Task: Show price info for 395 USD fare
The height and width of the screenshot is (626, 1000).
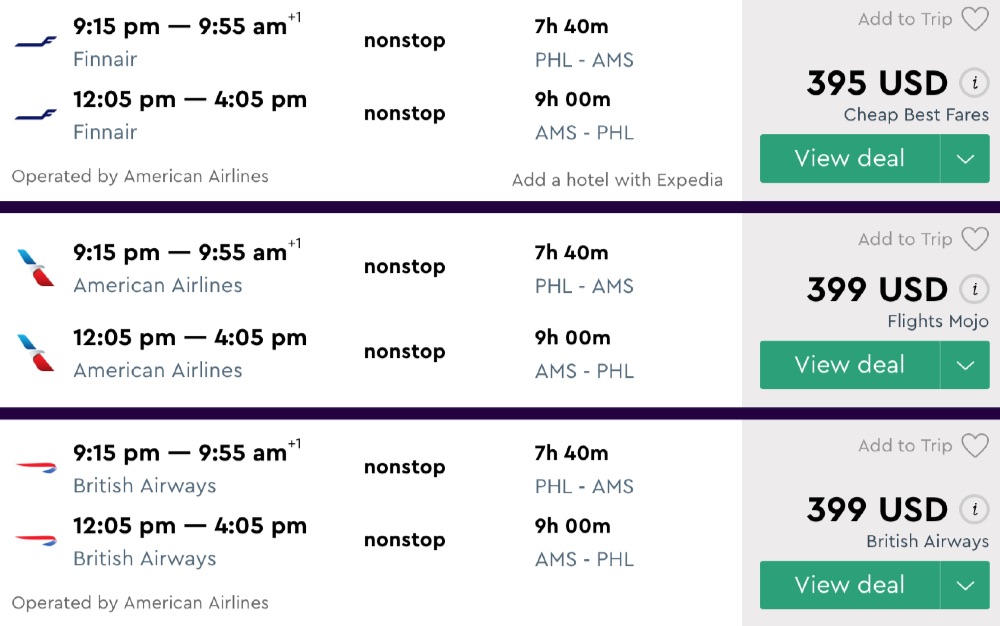Action: pos(973,83)
